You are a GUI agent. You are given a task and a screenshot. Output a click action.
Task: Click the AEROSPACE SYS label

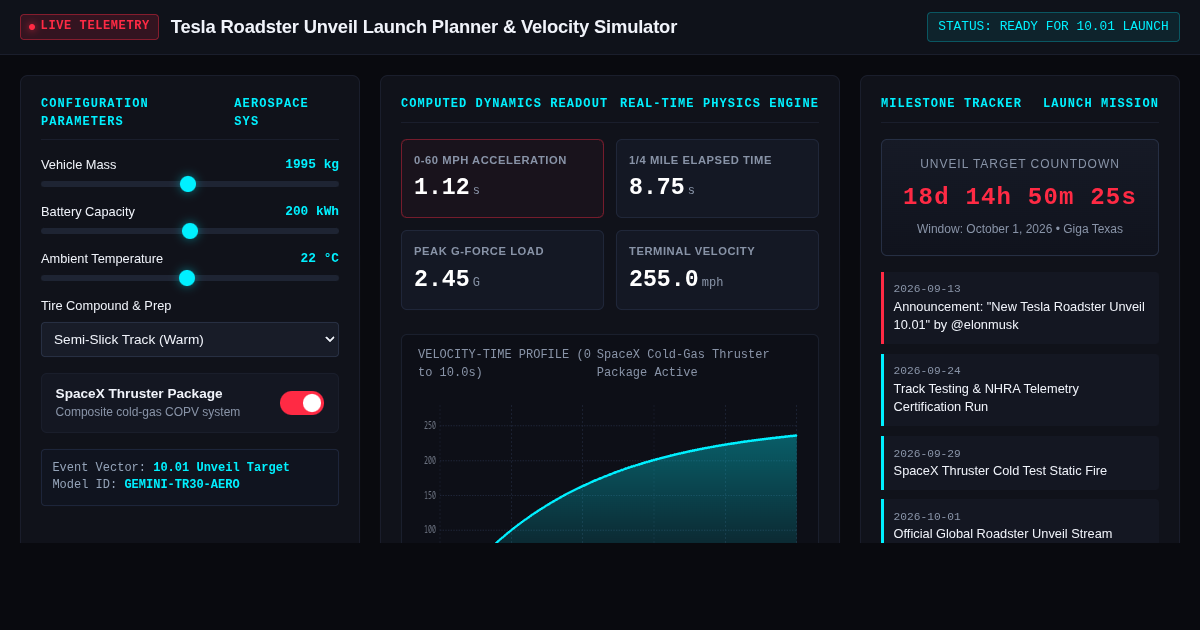[271, 113]
